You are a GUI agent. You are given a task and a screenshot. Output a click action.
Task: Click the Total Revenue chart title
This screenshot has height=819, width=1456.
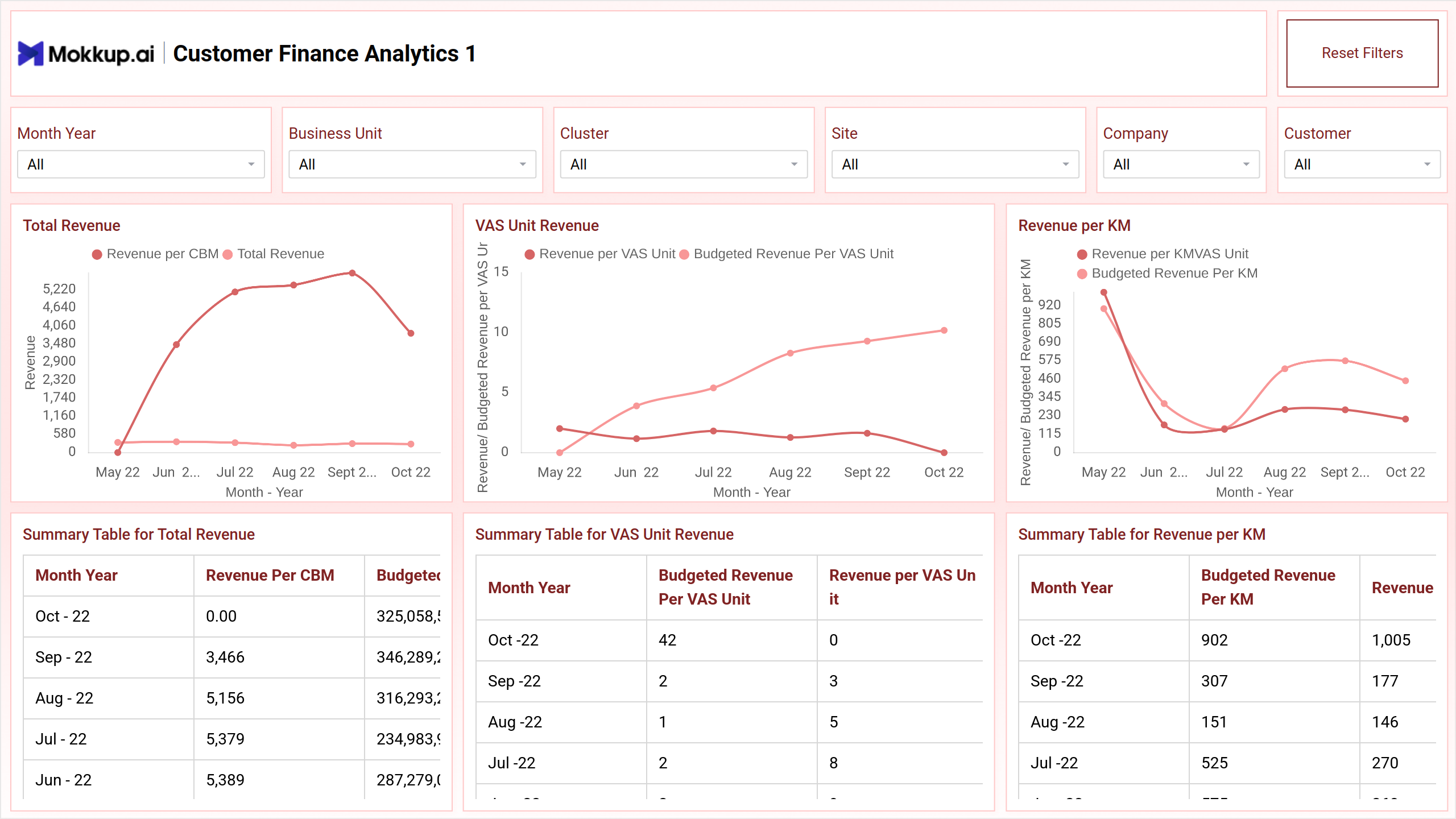coord(72,226)
